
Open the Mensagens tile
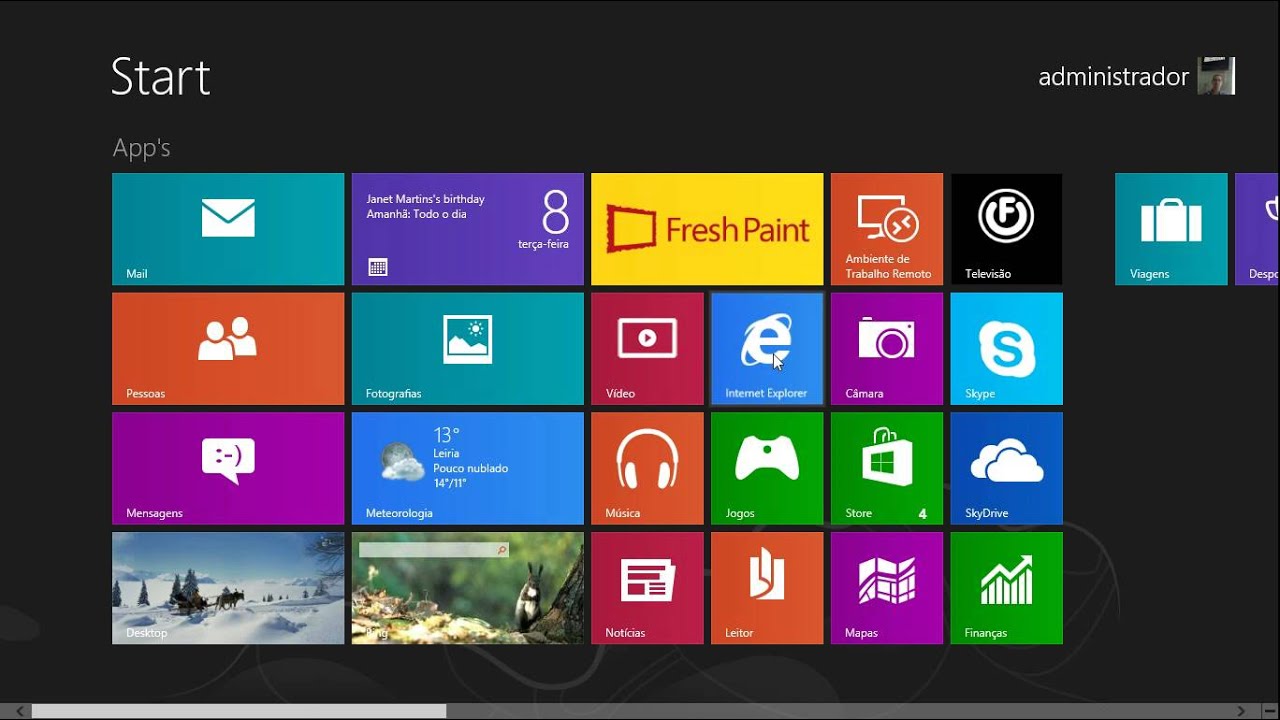click(228, 468)
